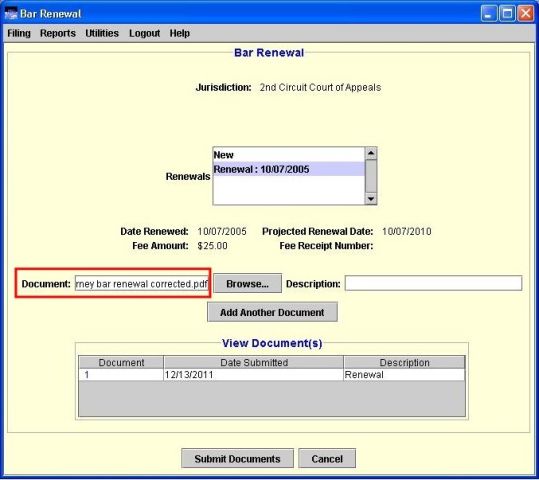This screenshot has width=539, height=480.
Task: Click Add Another Document button
Action: tap(272, 312)
